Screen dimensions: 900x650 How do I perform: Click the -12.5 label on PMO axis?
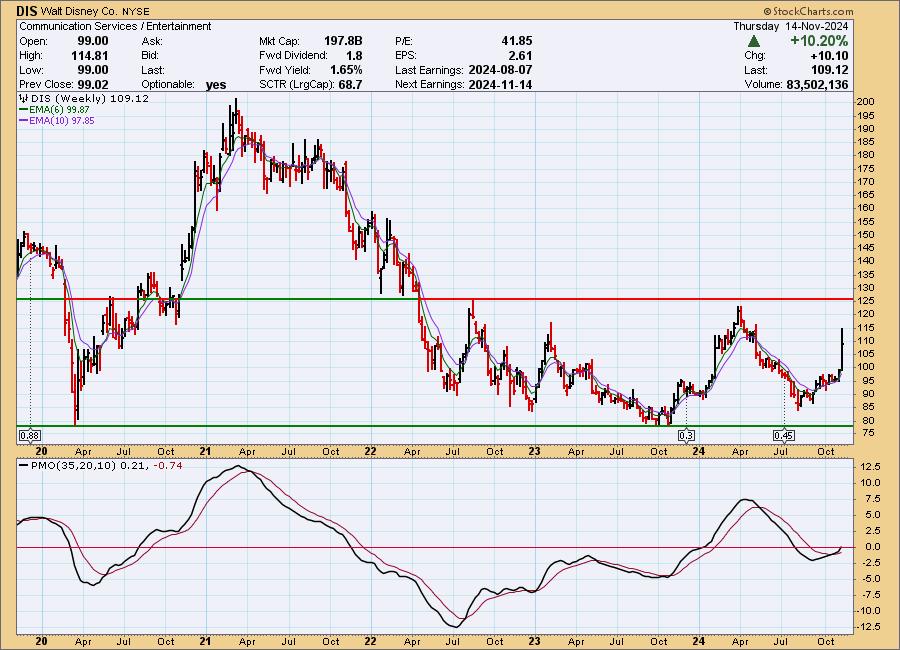(x=867, y=626)
